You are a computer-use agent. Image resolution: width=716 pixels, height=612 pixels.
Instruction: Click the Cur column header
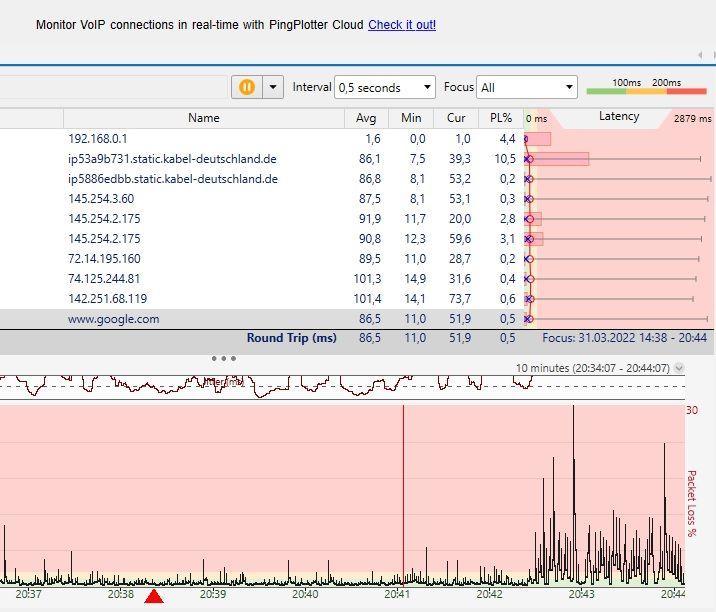[456, 118]
